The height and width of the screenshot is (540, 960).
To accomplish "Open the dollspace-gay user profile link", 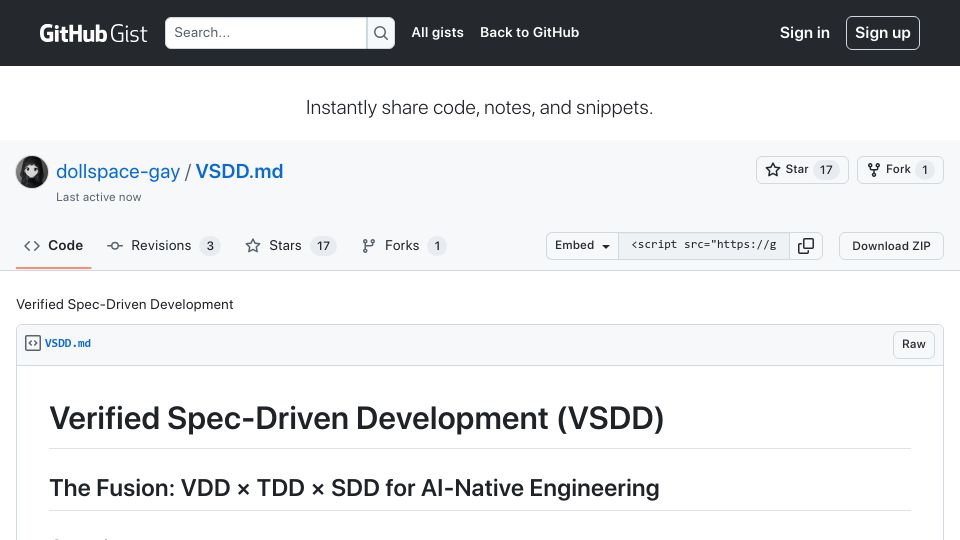I will point(118,171).
